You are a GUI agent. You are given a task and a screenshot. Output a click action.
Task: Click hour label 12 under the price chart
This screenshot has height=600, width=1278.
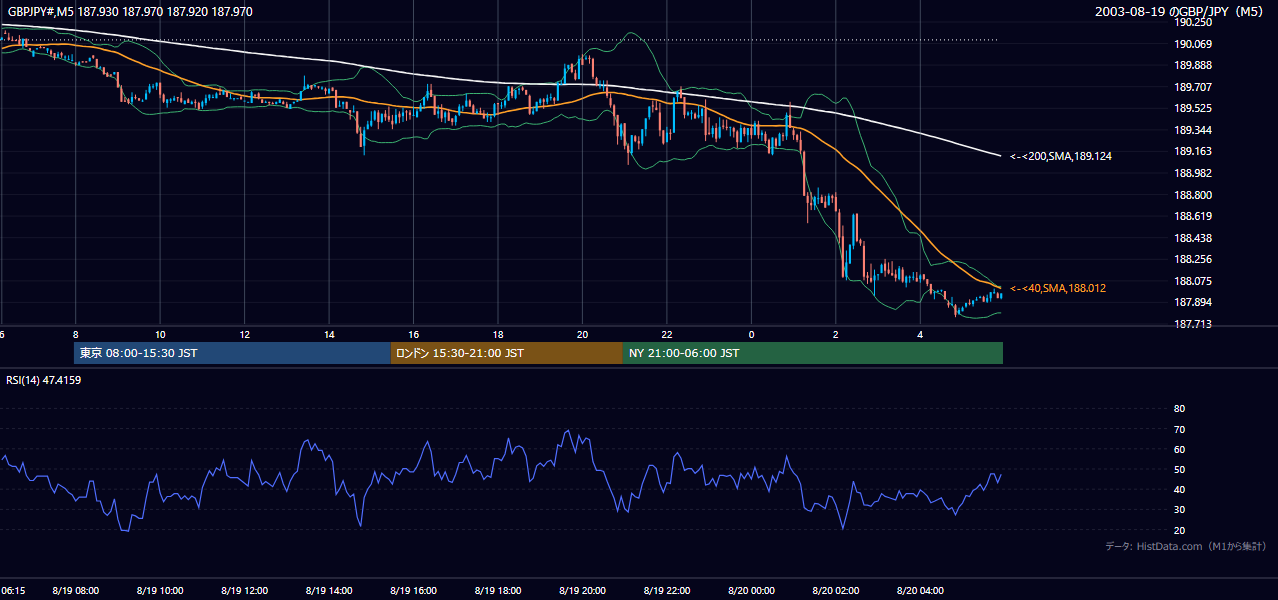[244, 334]
